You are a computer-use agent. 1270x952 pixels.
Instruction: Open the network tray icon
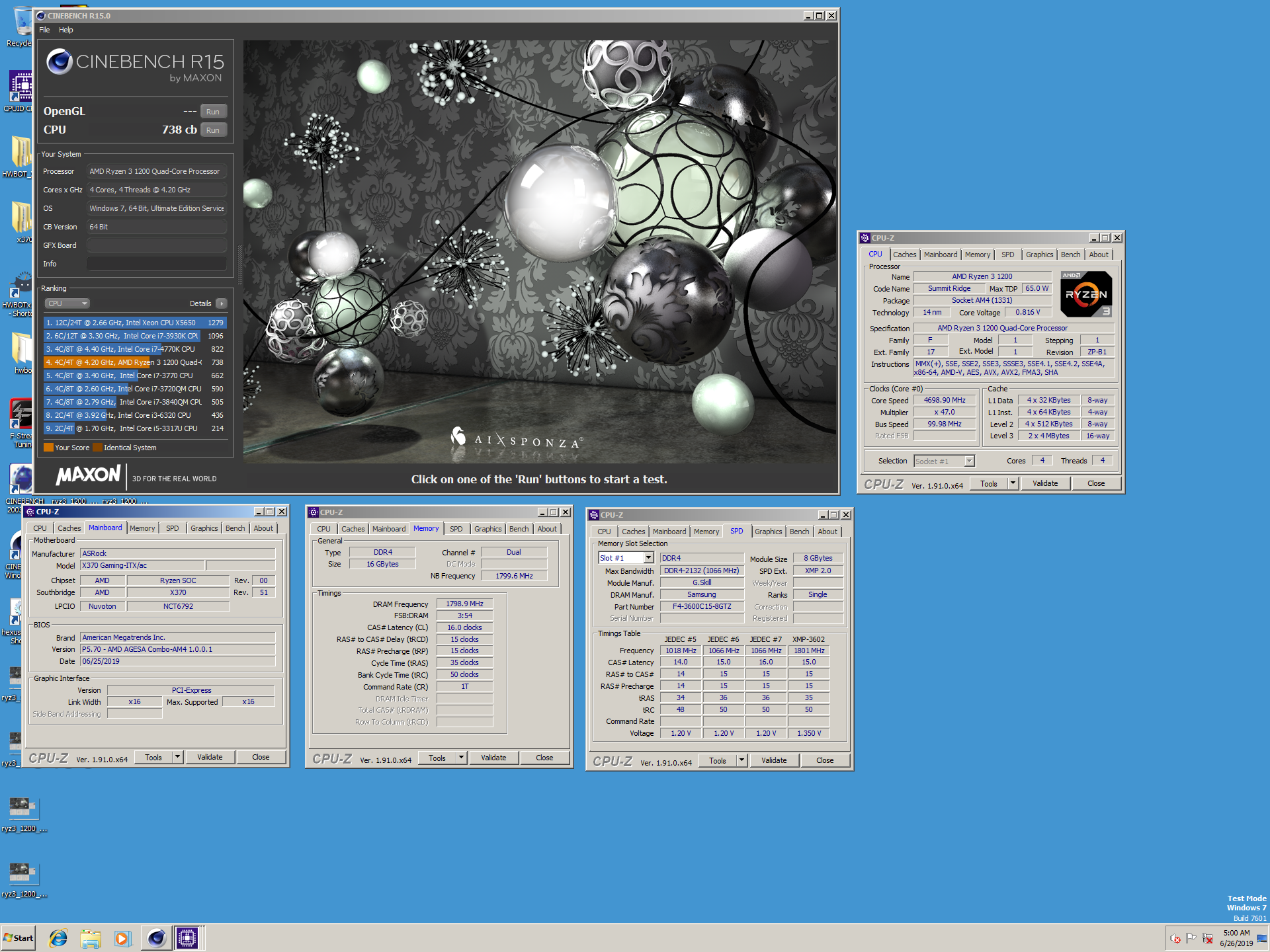(x=1208, y=938)
